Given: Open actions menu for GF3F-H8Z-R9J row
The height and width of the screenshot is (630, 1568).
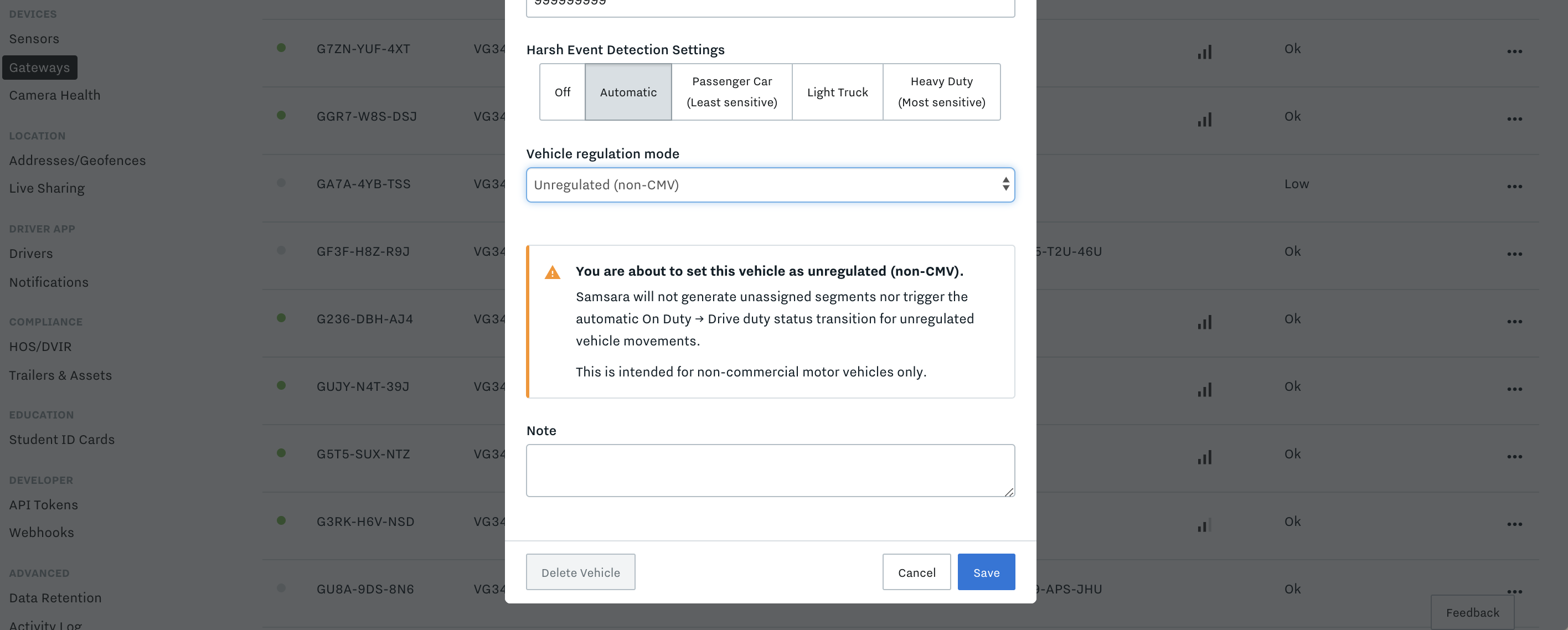Looking at the screenshot, I should (x=1514, y=255).
